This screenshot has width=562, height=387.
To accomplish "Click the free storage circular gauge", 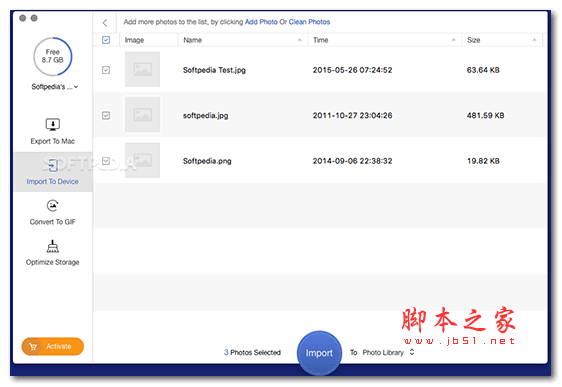I will 53,57.
